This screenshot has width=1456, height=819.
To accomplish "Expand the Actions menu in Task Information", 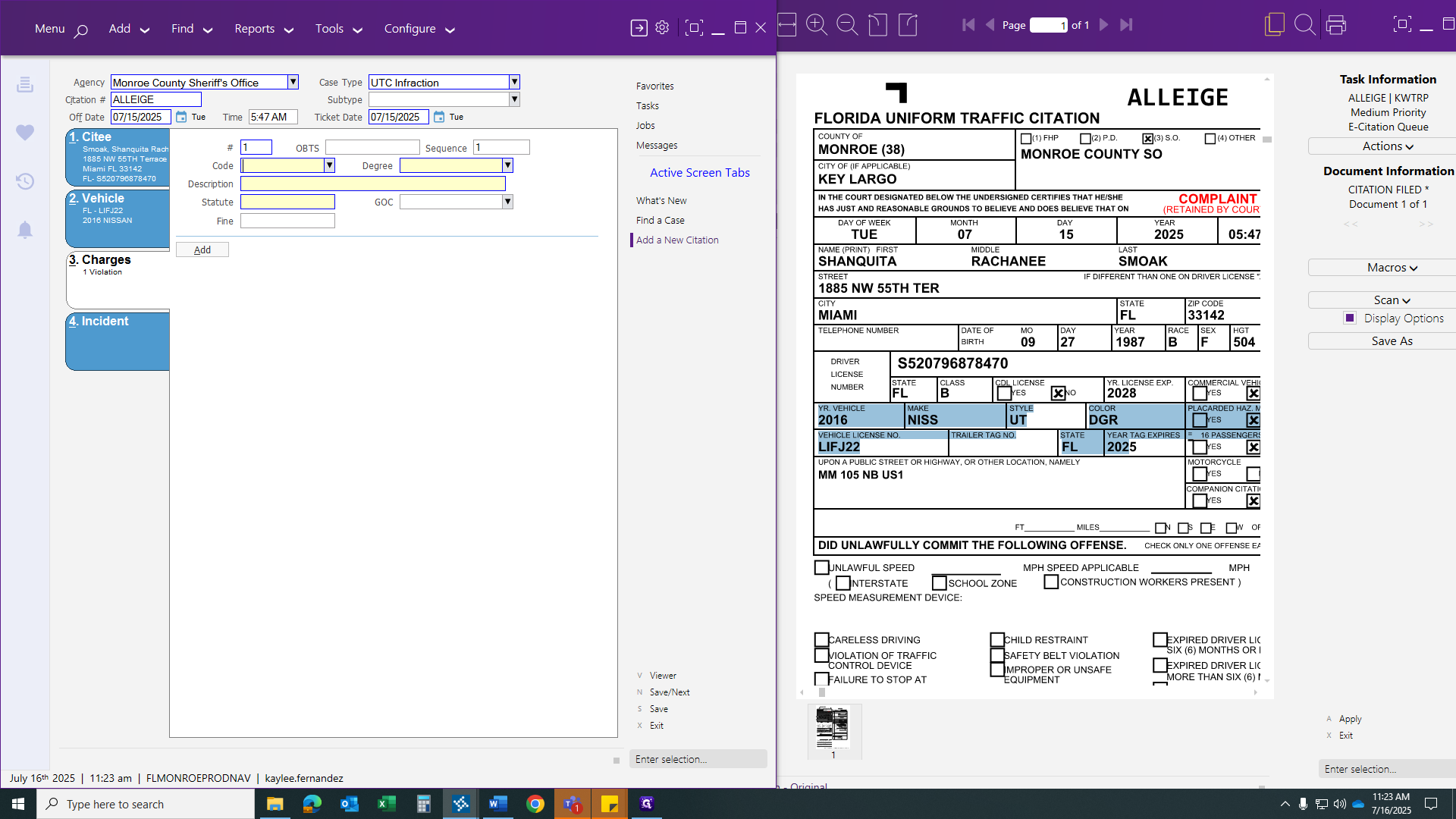I will pyautogui.click(x=1388, y=146).
